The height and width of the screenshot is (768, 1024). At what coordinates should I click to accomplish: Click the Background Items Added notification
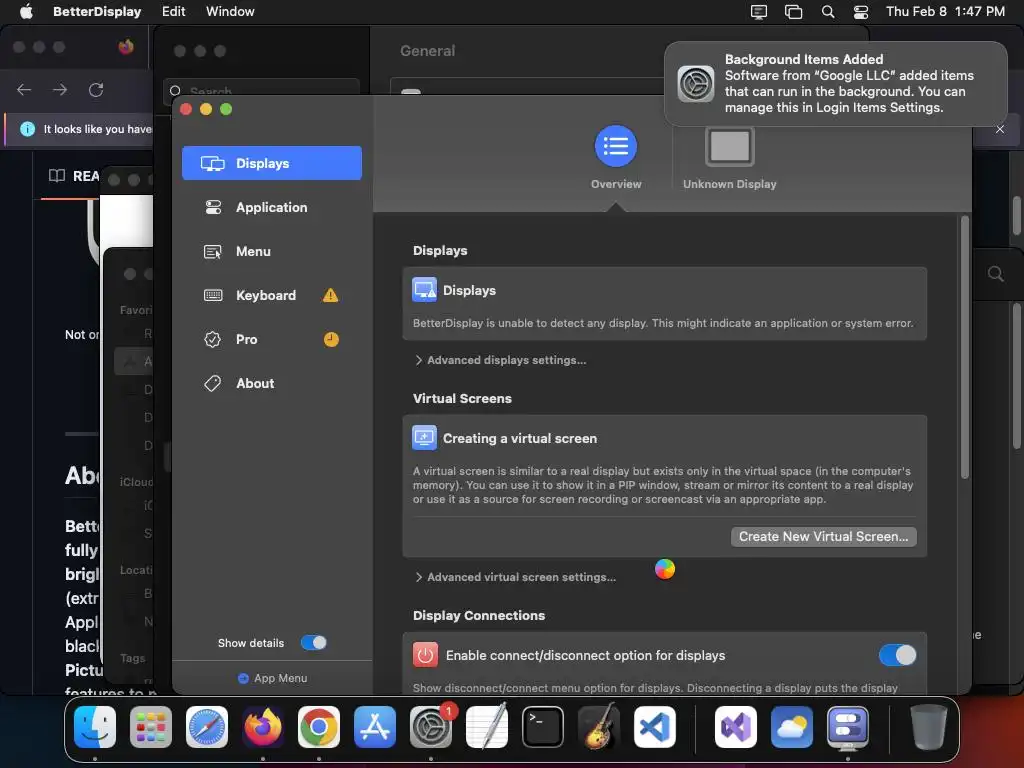tap(835, 84)
